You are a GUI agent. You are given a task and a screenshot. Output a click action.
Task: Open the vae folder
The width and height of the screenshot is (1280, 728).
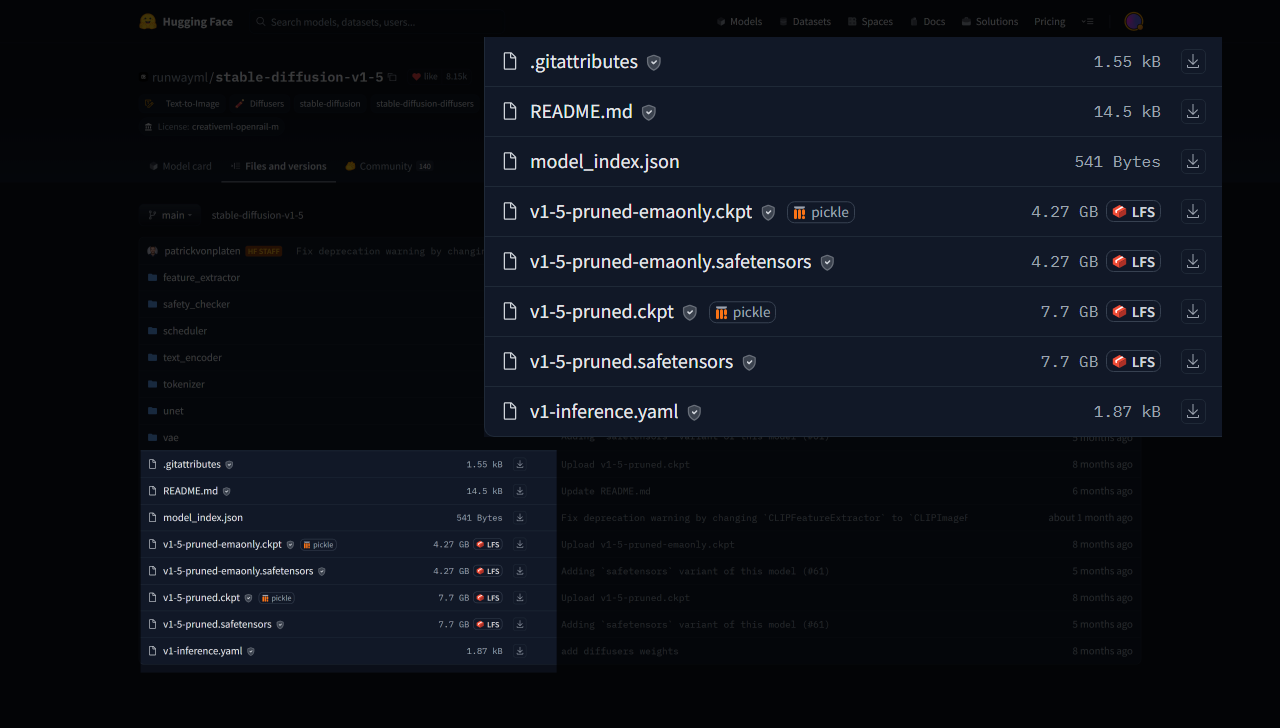171,437
